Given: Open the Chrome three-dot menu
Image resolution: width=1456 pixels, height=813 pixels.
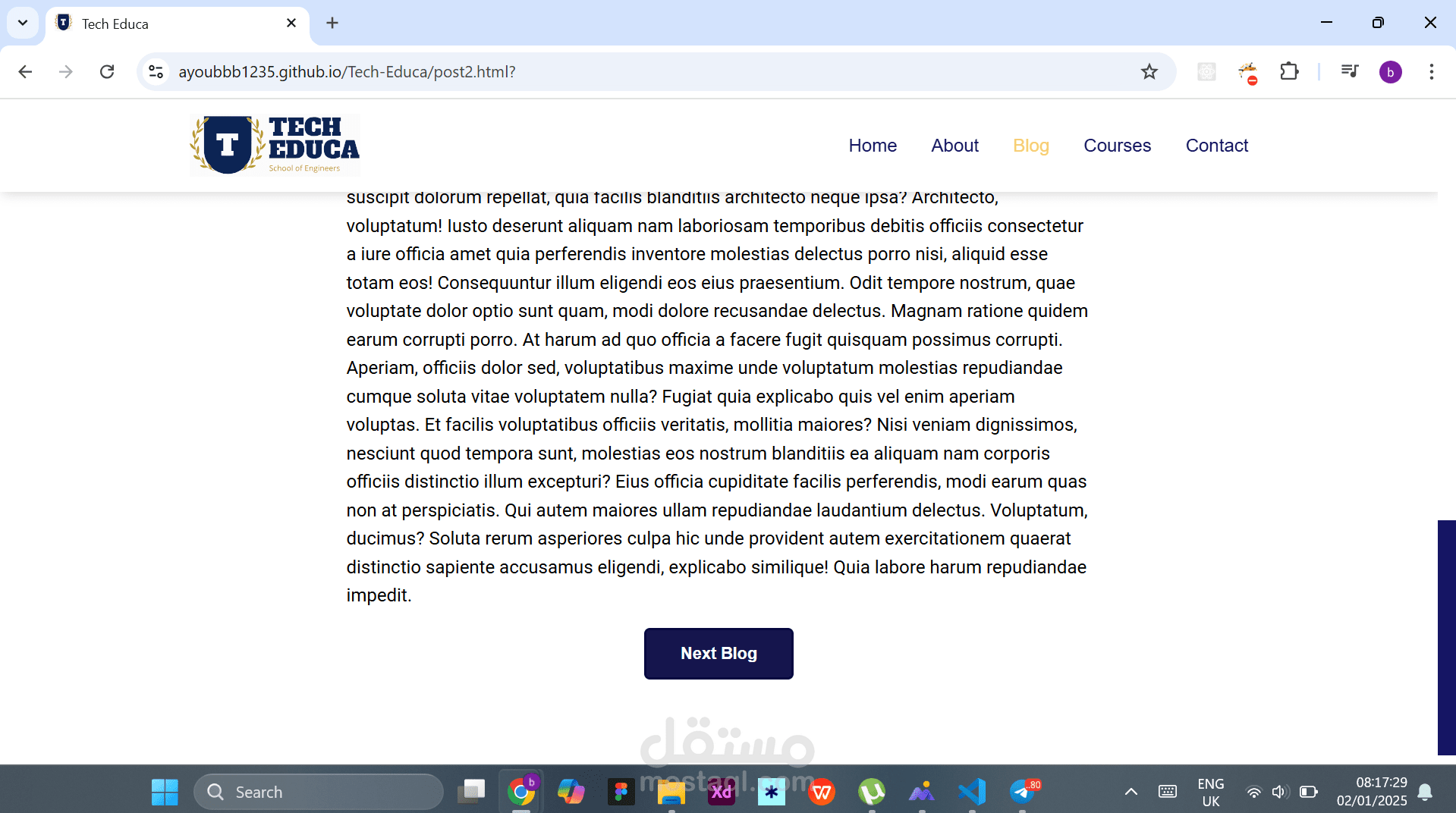Looking at the screenshot, I should 1432,71.
